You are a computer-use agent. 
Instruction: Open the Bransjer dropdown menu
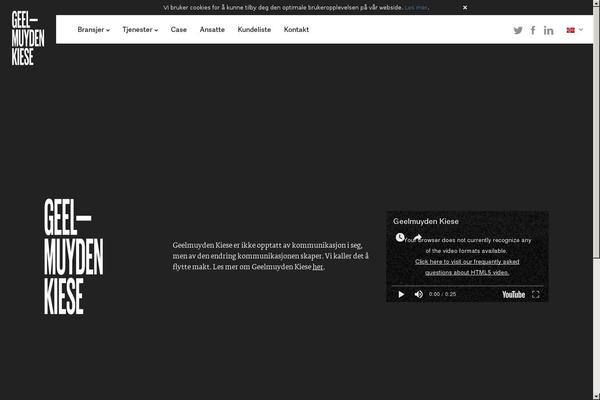93,29
